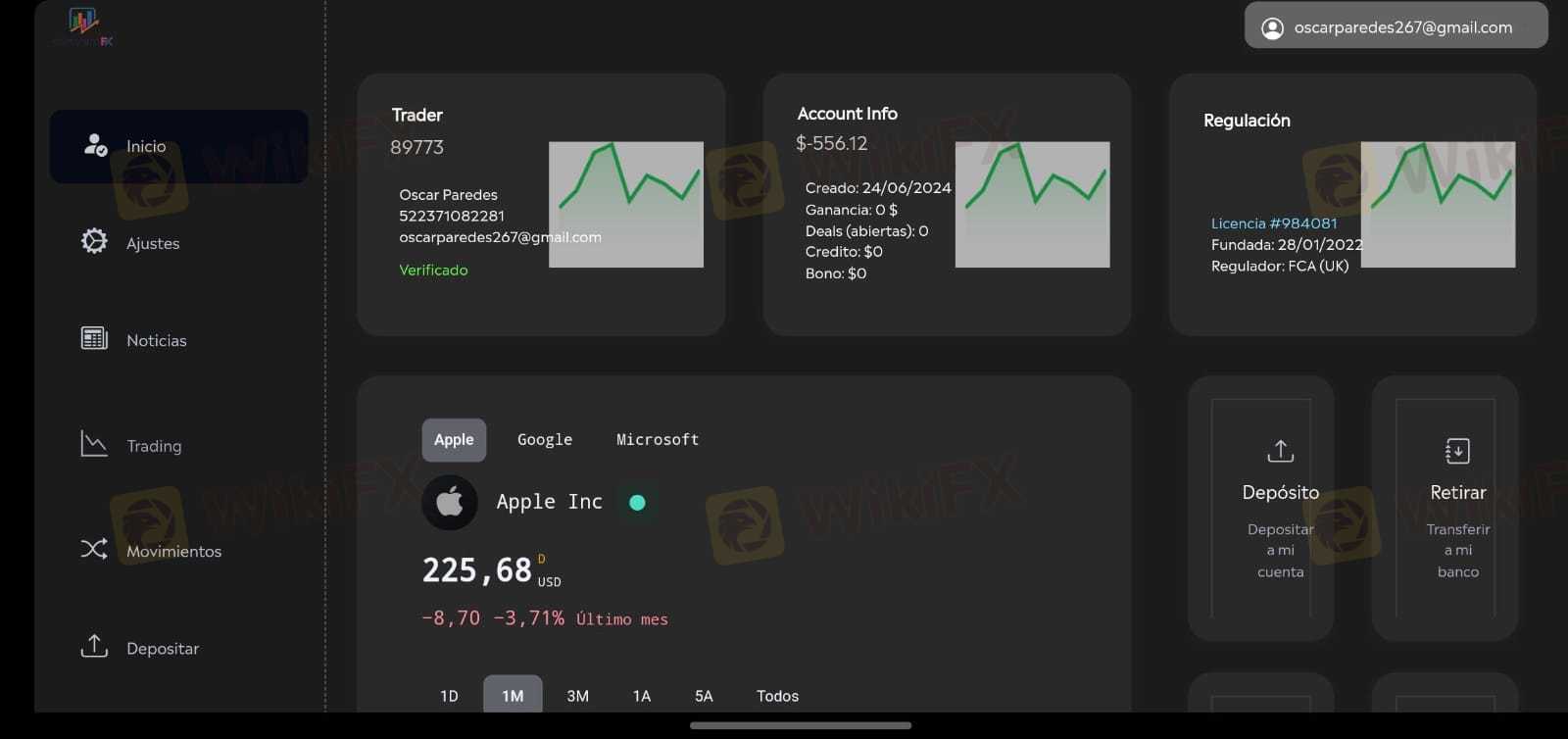Open the Movimientos shuffle arrows icon
The image size is (1568, 739).
click(x=94, y=549)
